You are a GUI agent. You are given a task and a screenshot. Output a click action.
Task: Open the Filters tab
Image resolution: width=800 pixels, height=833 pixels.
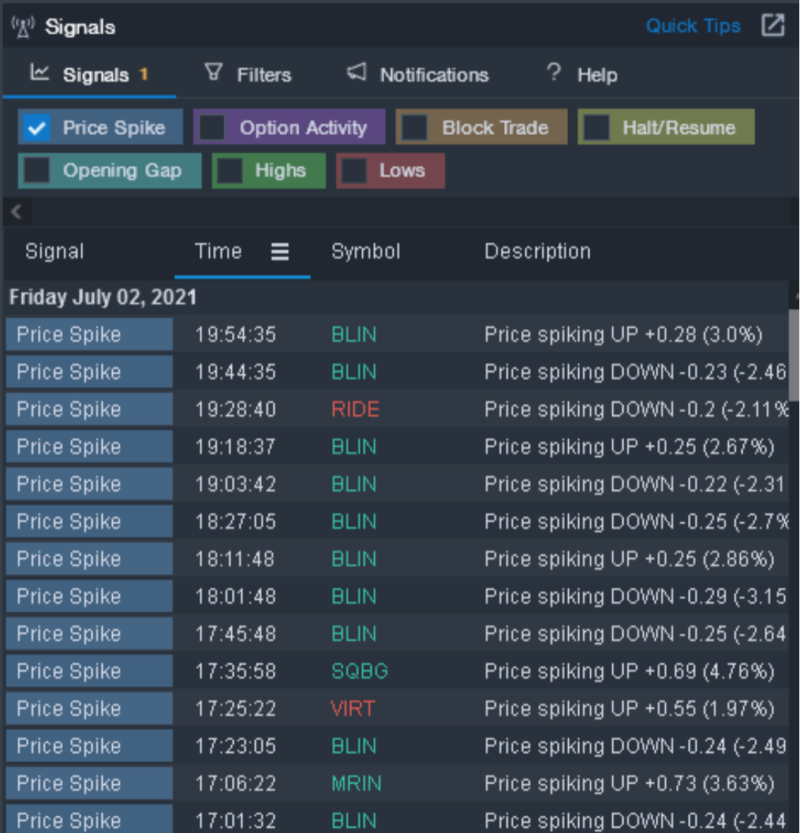[x=248, y=74]
